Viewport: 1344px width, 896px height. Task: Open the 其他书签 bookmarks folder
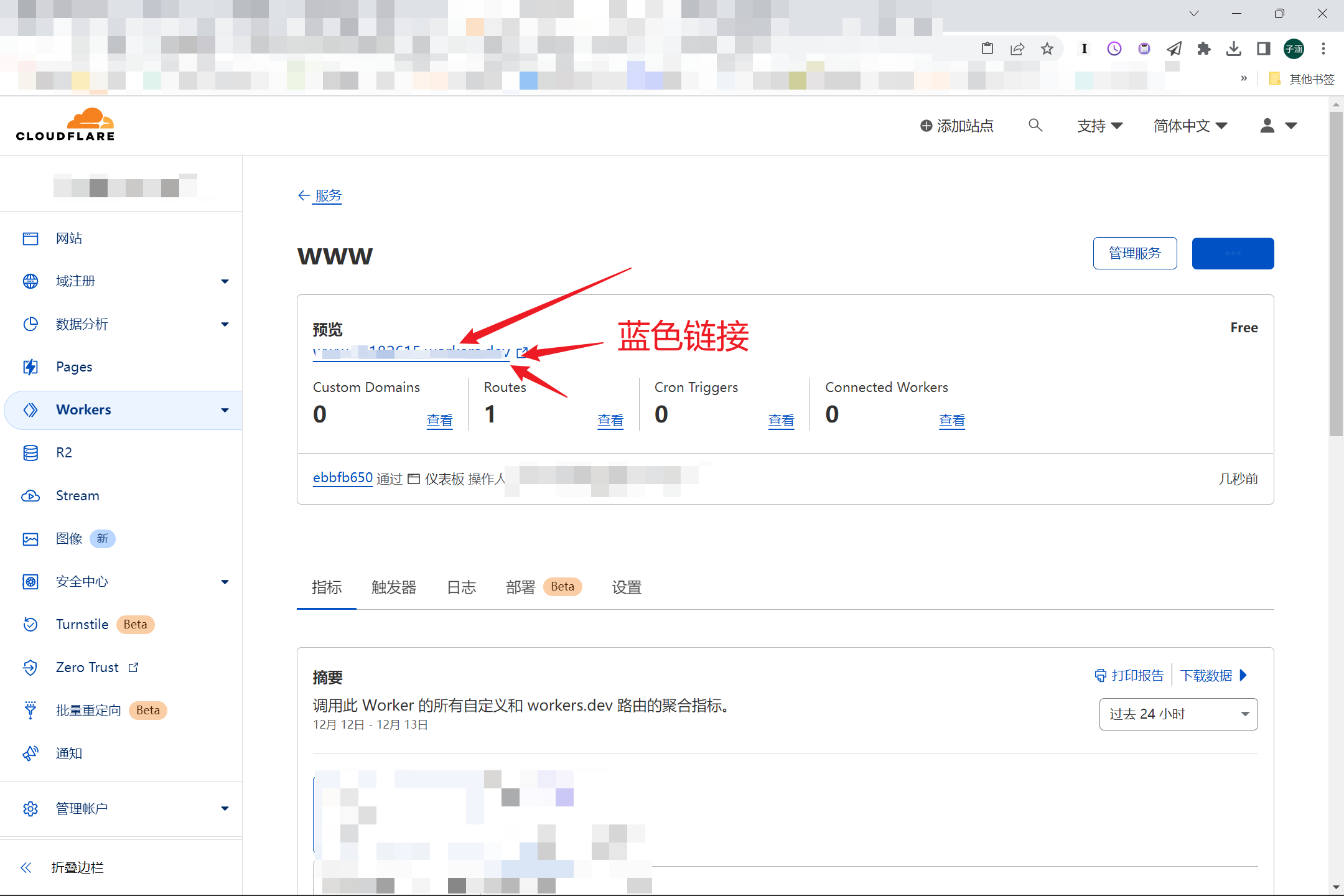[x=1302, y=79]
